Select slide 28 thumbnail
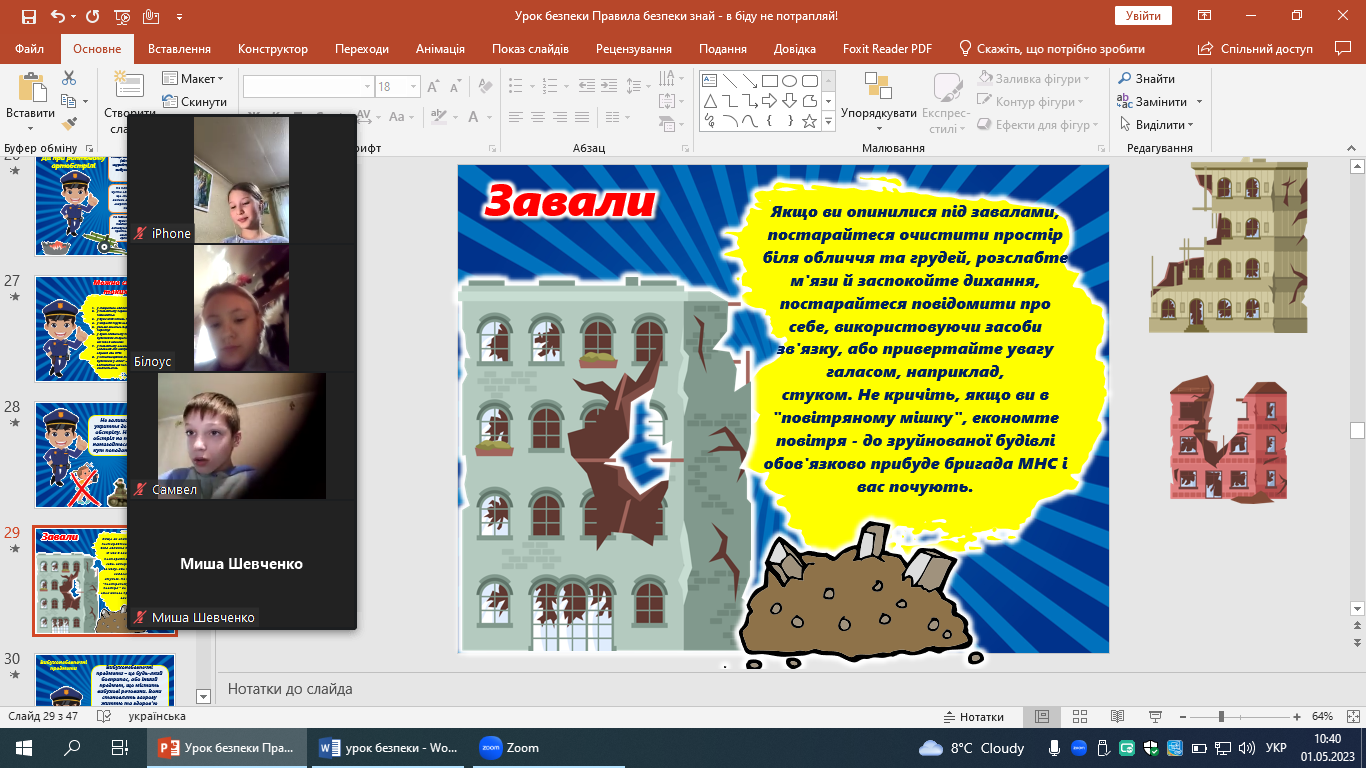Screen dimensions: 1366x768 tap(104, 455)
